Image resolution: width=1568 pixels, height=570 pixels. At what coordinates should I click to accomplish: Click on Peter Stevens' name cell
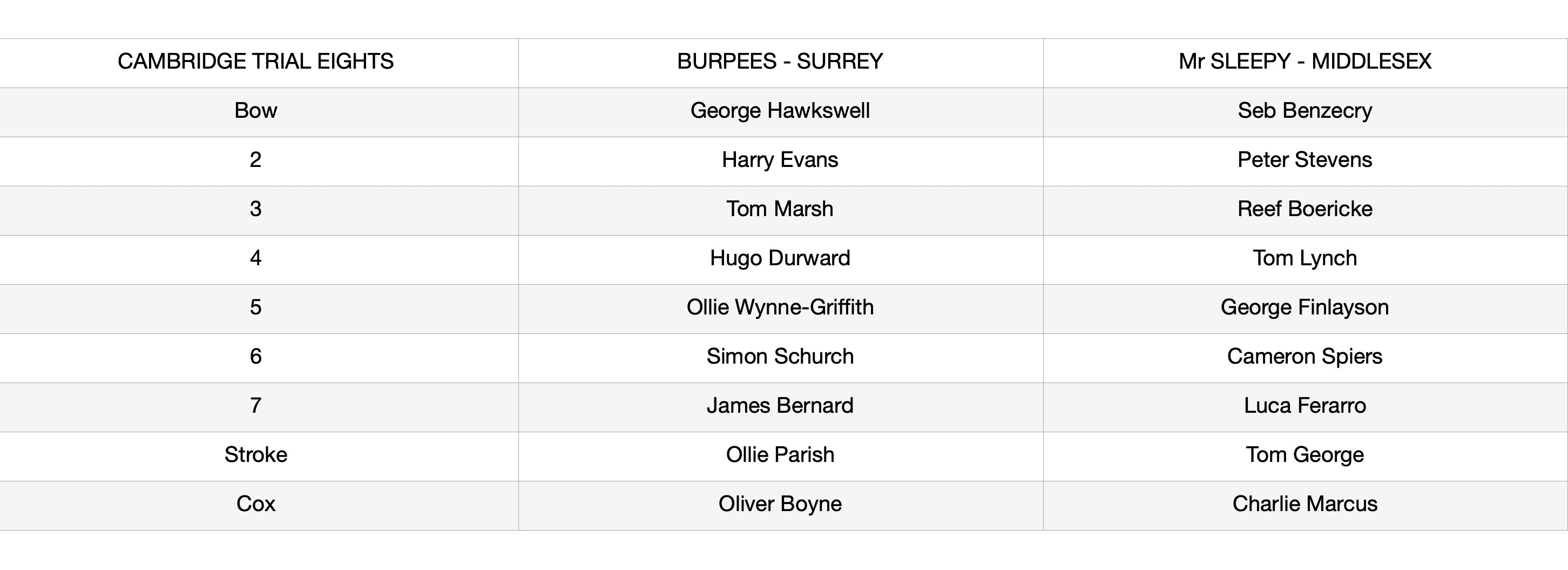1305,160
